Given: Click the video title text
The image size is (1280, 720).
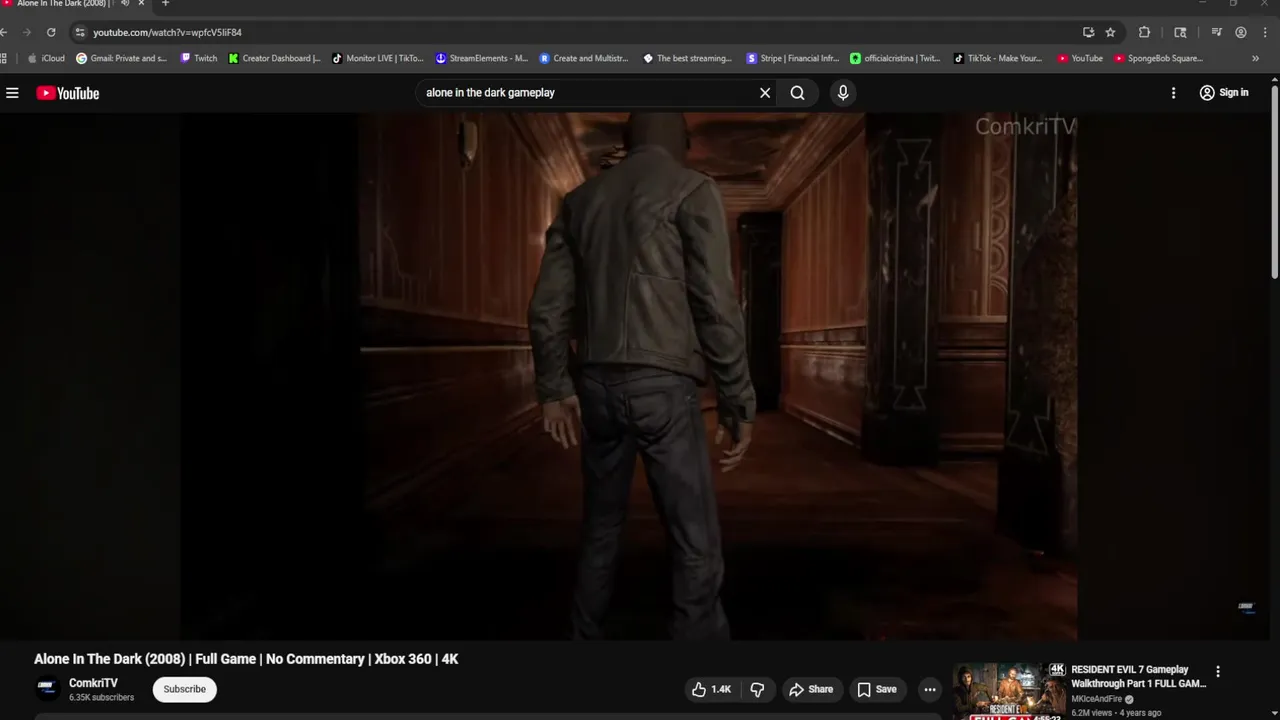Looking at the screenshot, I should click(x=246, y=659).
